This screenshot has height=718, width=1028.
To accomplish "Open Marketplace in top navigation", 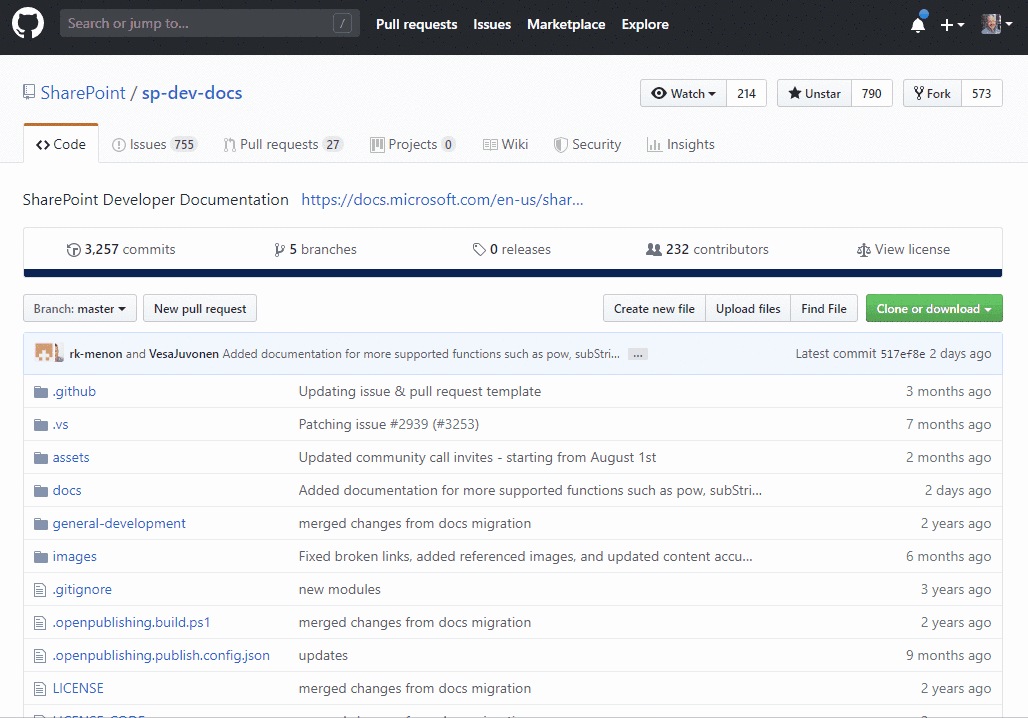I will tap(566, 24).
